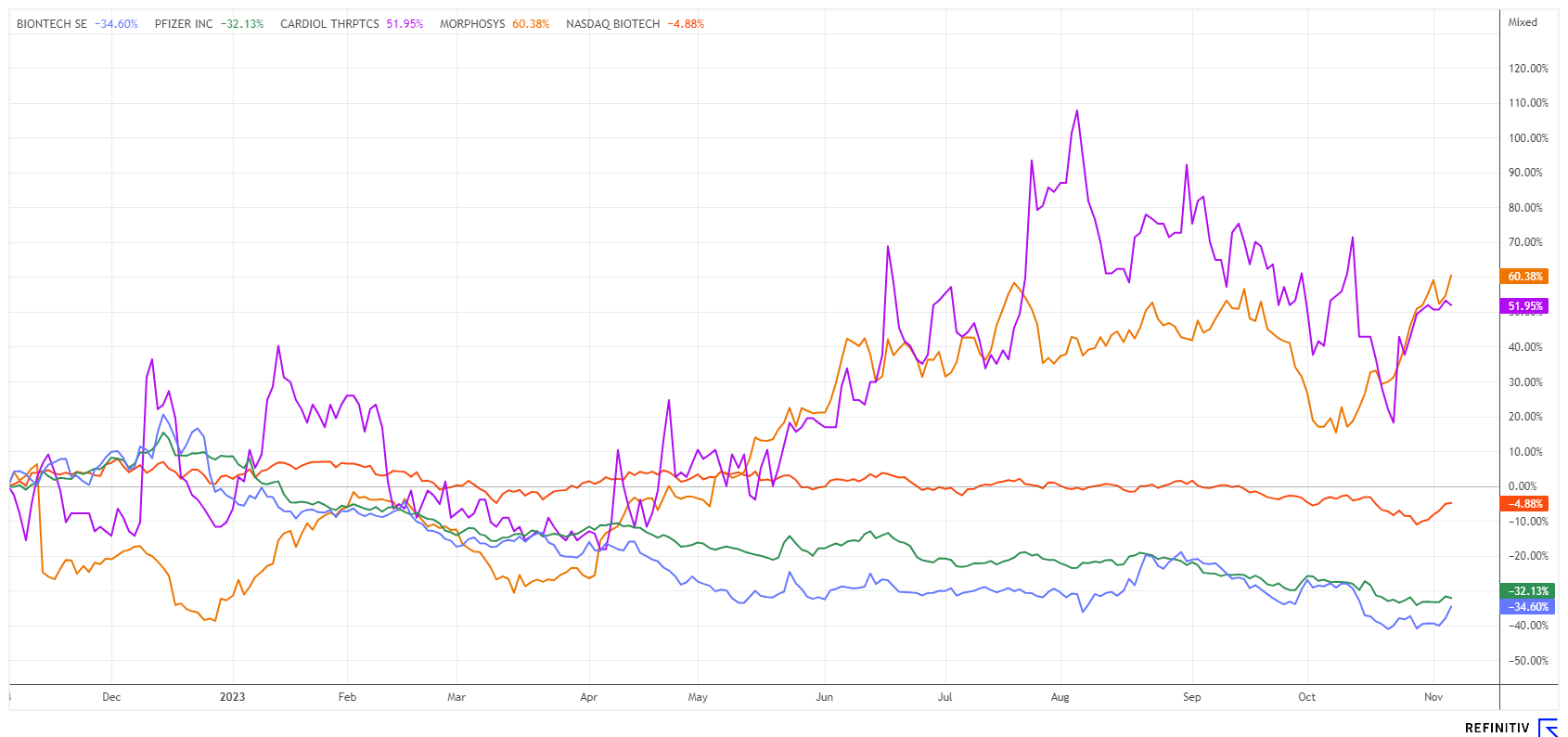Select the Jun marker on the time axis
This screenshot has width=1568, height=737.
[824, 697]
